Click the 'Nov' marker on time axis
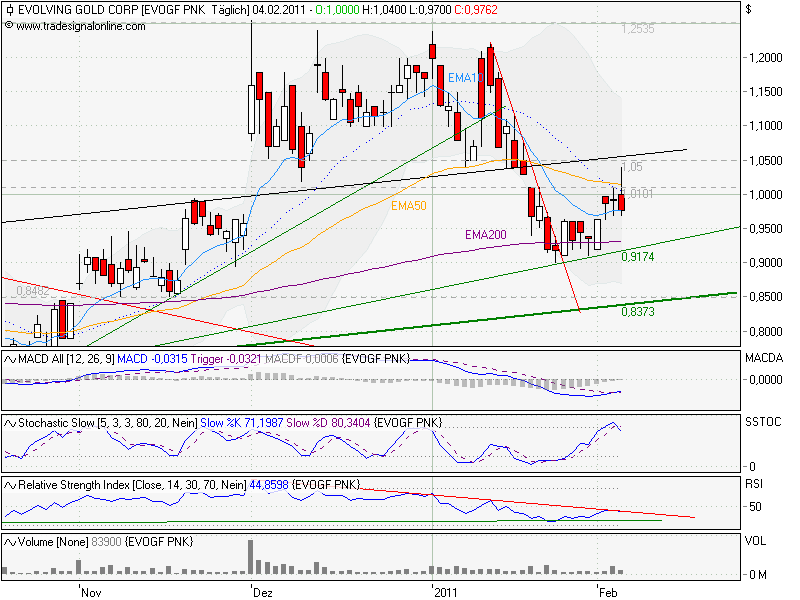Image resolution: width=800 pixels, height=600 pixels. pos(90,592)
